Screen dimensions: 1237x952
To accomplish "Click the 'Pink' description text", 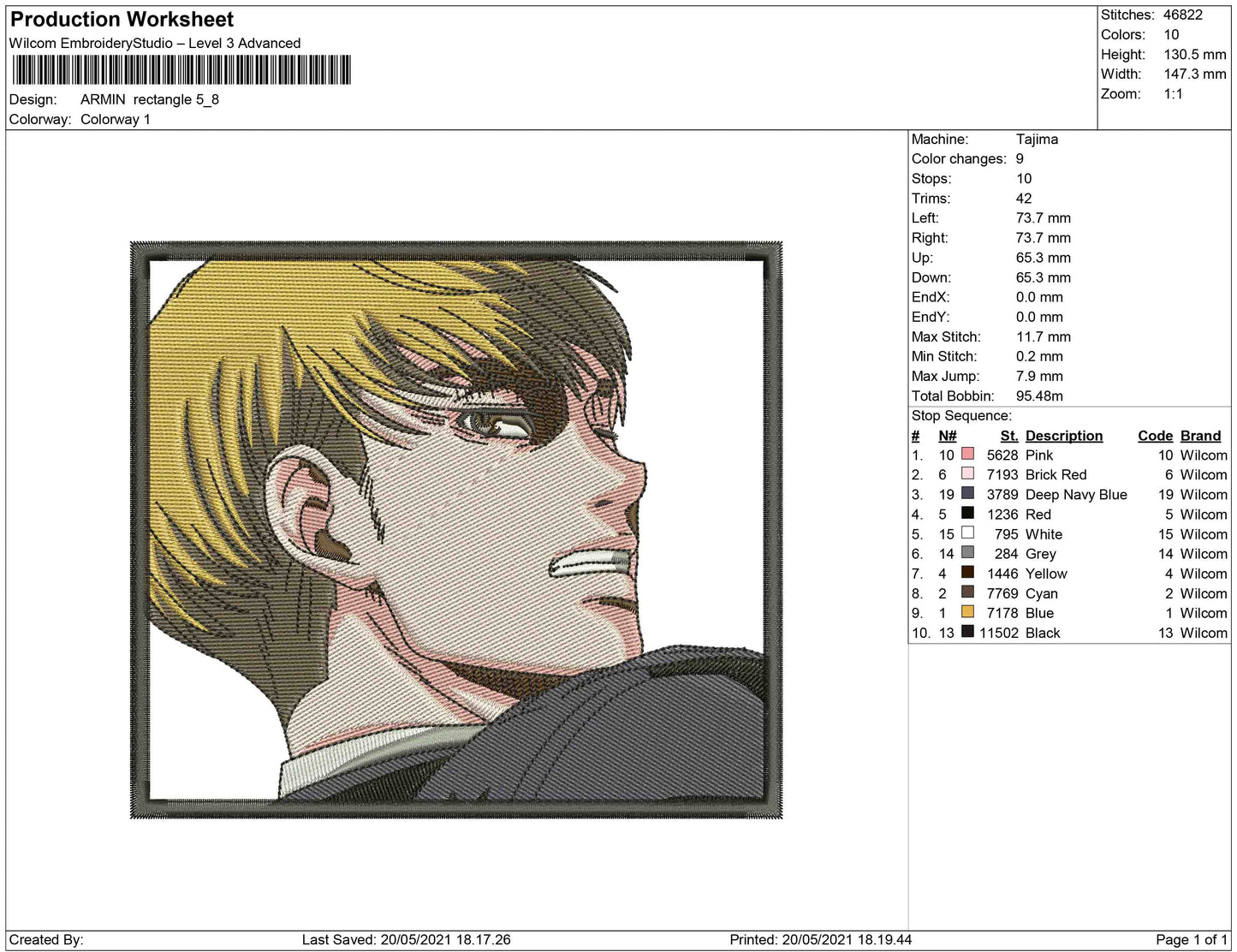I will pyautogui.click(x=1039, y=455).
